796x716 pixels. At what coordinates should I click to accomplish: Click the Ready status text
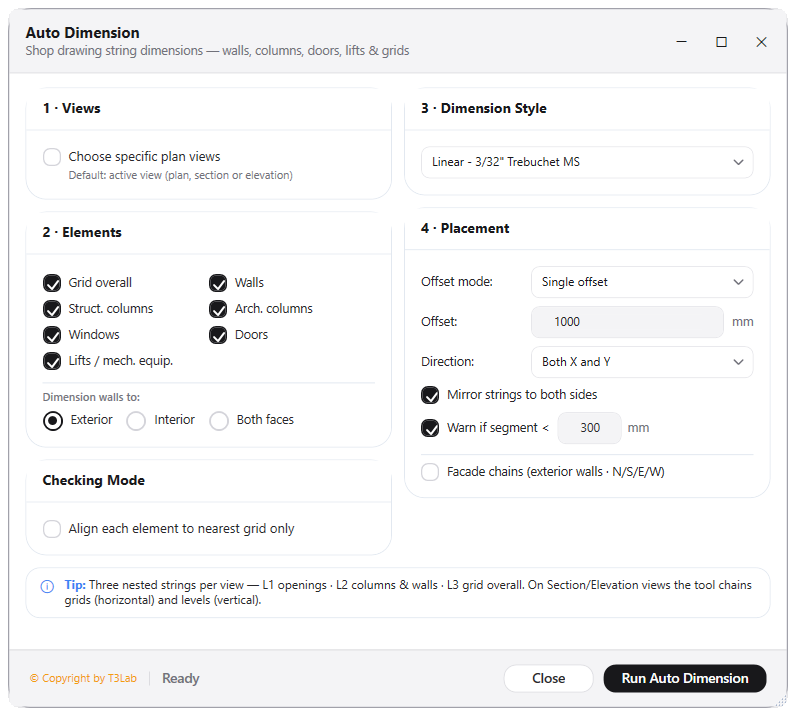coord(181,678)
